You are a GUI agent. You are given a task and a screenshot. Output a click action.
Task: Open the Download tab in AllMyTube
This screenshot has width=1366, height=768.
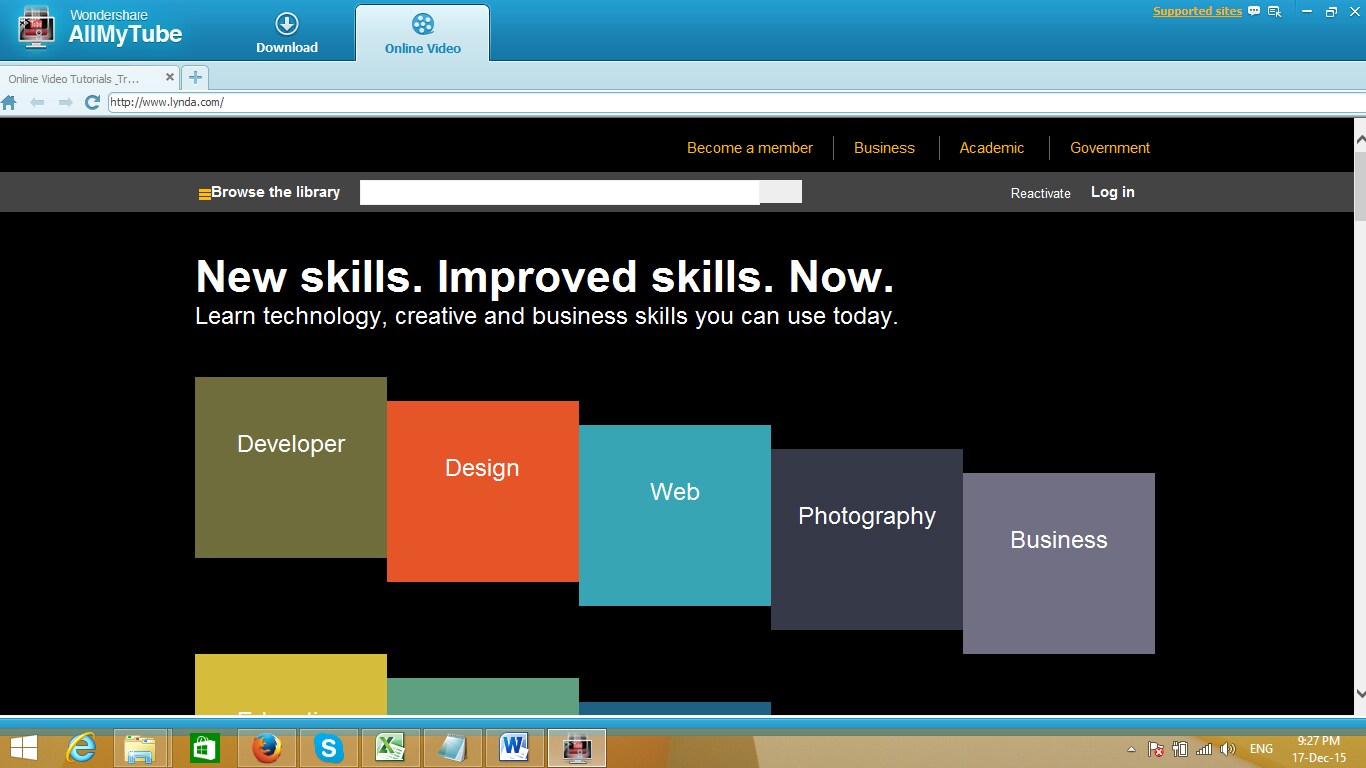pos(287,32)
